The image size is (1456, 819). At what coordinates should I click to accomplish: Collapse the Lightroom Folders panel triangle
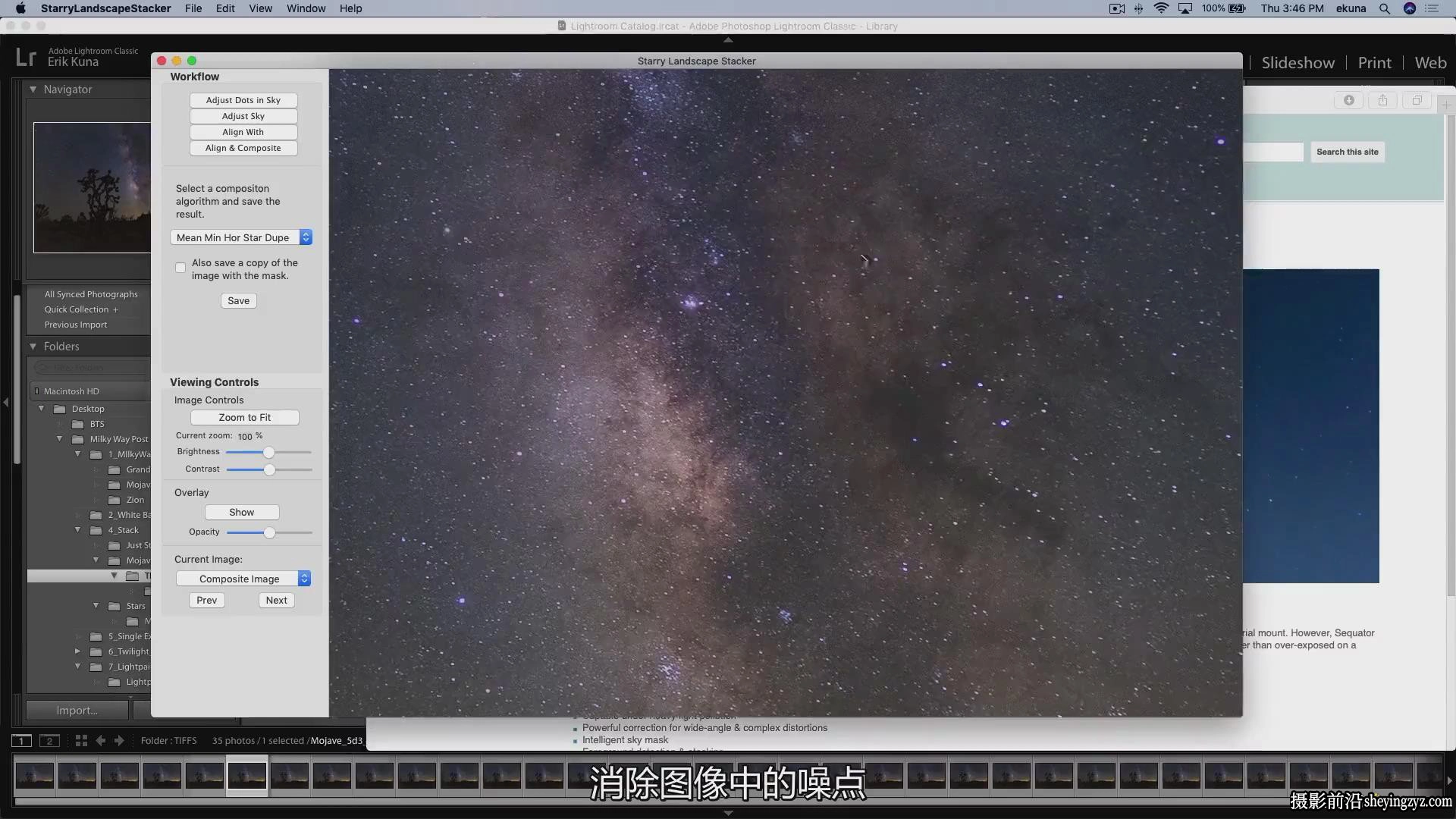coord(33,347)
